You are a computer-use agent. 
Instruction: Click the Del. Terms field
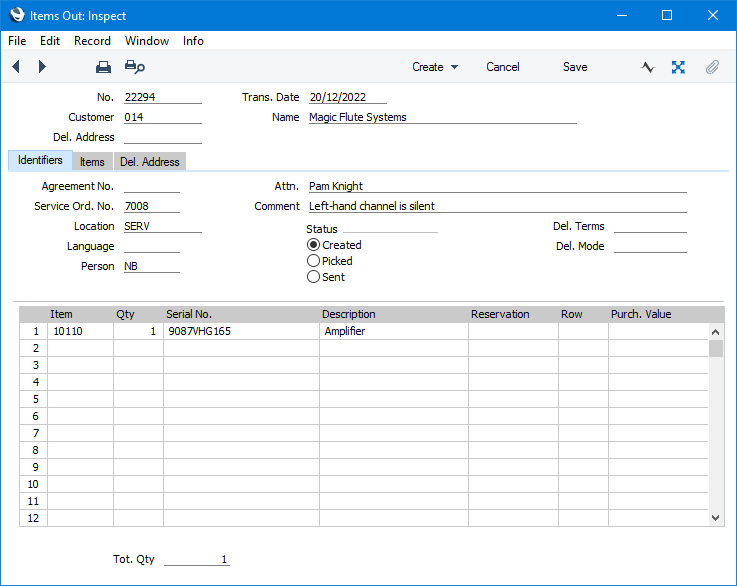[650, 226]
